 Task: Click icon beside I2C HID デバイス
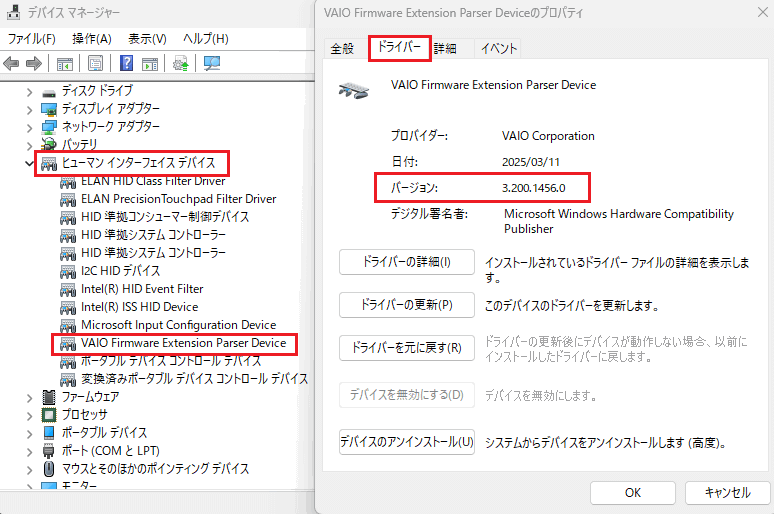pyautogui.click(x=68, y=271)
